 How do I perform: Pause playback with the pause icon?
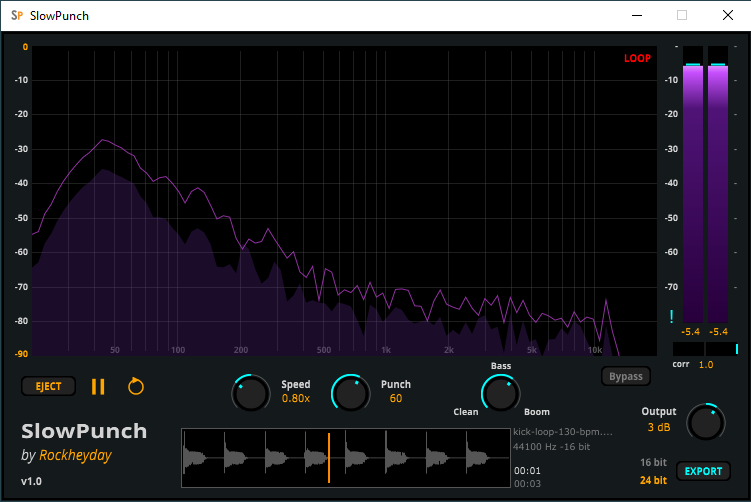pos(98,386)
